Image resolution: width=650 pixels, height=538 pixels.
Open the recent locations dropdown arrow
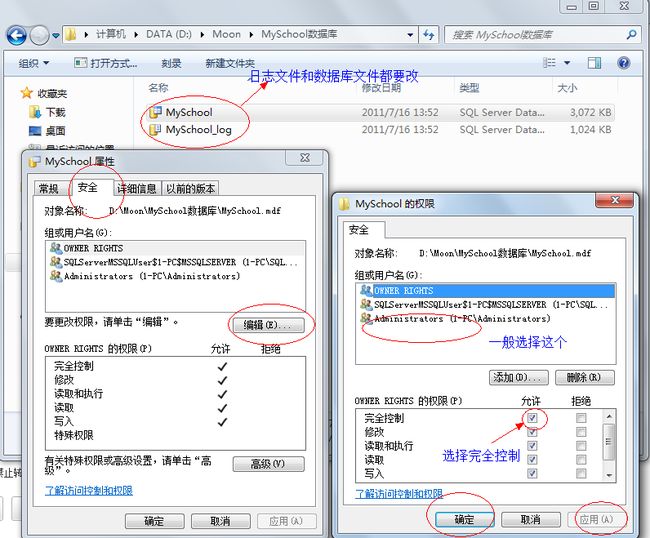(x=56, y=36)
